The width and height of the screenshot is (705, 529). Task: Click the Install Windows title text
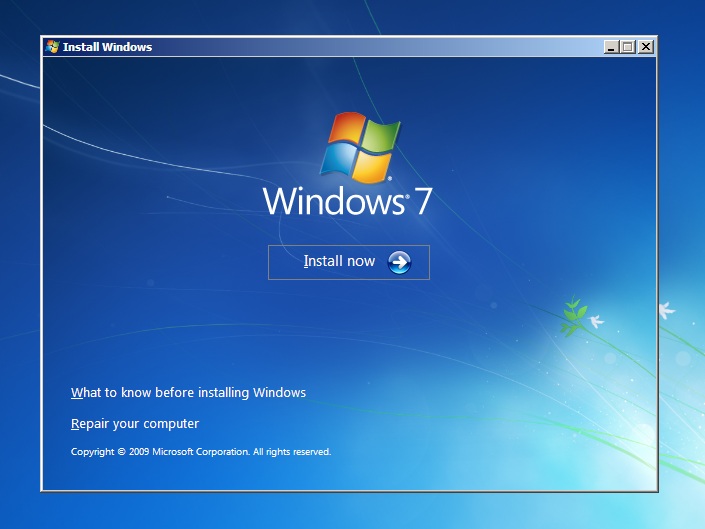(107, 47)
